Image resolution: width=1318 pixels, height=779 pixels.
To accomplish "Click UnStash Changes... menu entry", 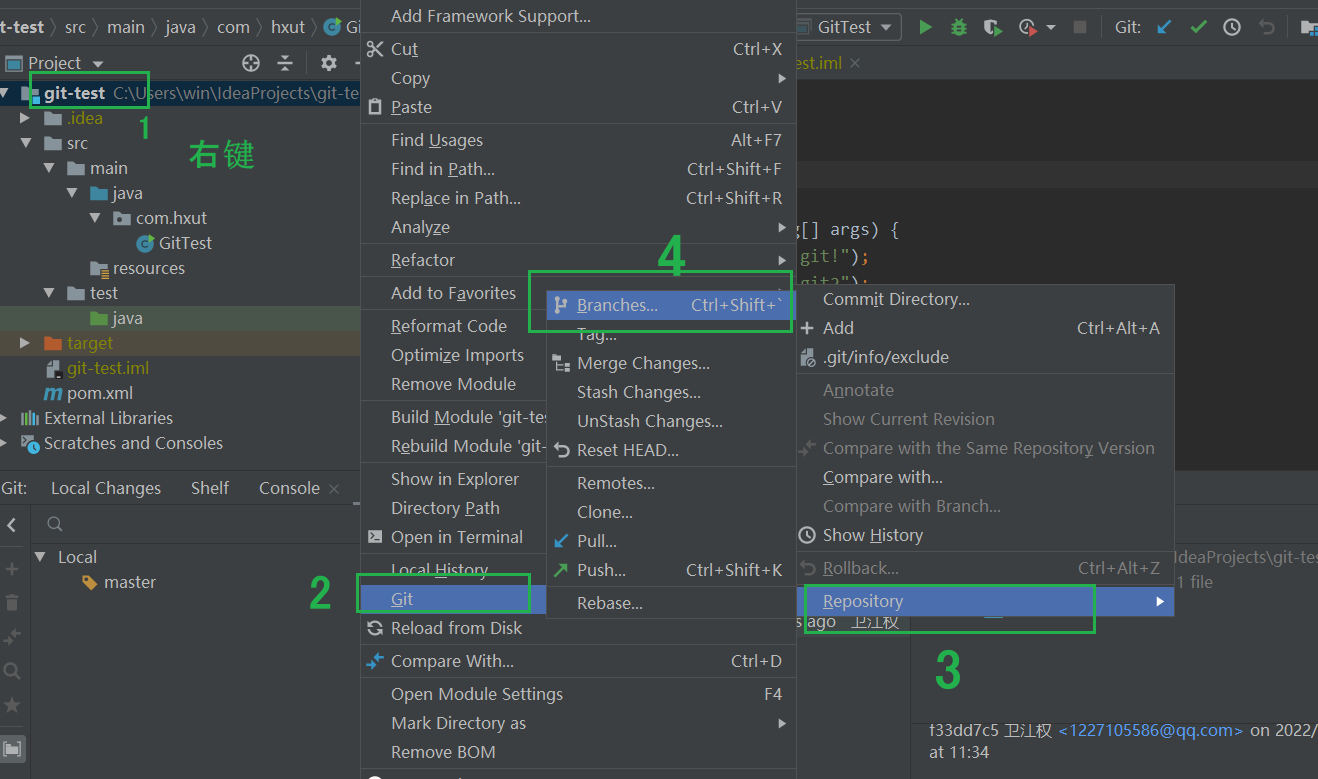I will coord(671,421).
